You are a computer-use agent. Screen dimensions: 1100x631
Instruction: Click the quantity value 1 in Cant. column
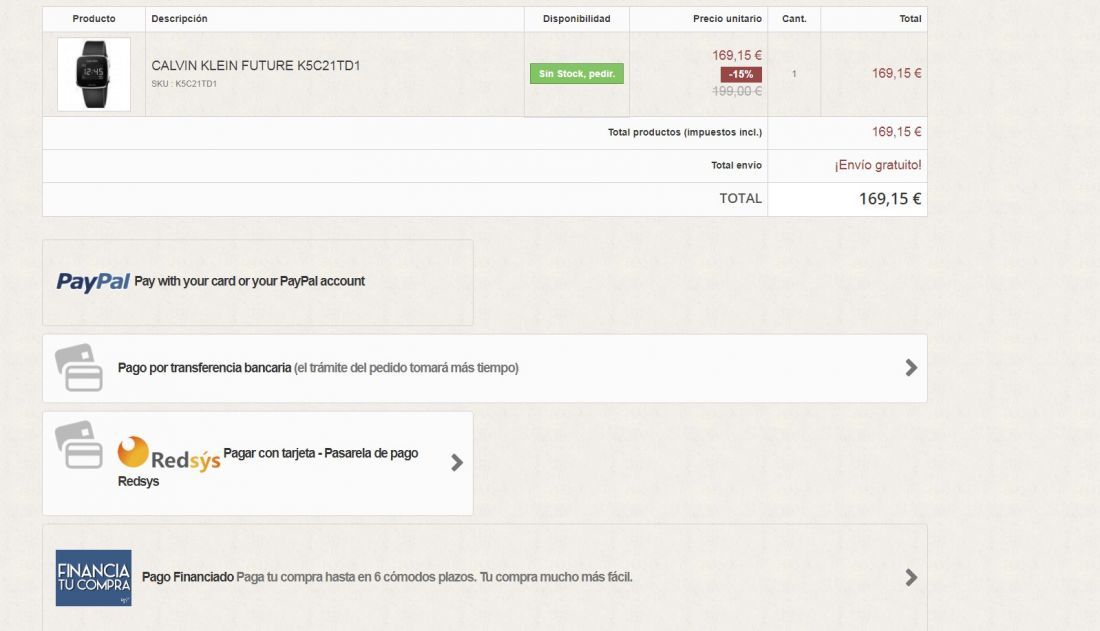(794, 74)
